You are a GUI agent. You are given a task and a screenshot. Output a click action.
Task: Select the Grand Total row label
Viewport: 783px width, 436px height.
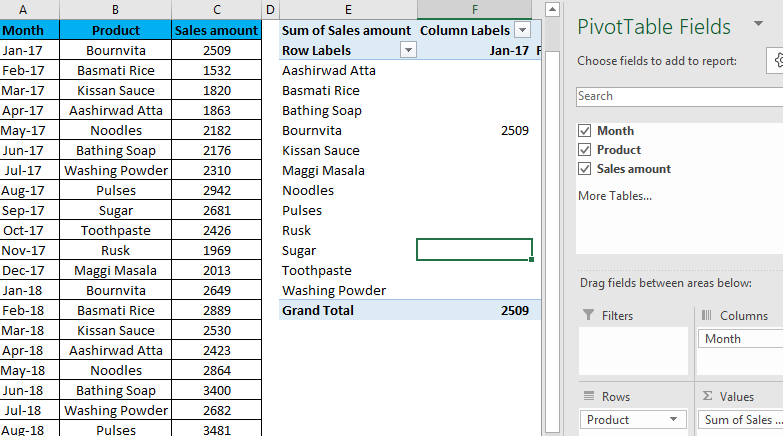[x=318, y=311]
